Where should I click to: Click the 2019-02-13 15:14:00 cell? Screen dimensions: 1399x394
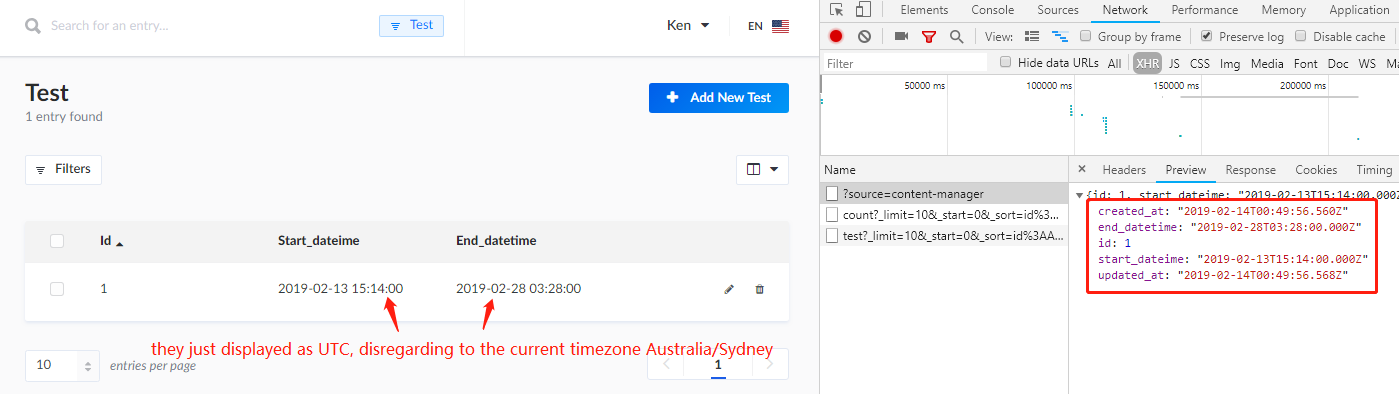coord(340,289)
